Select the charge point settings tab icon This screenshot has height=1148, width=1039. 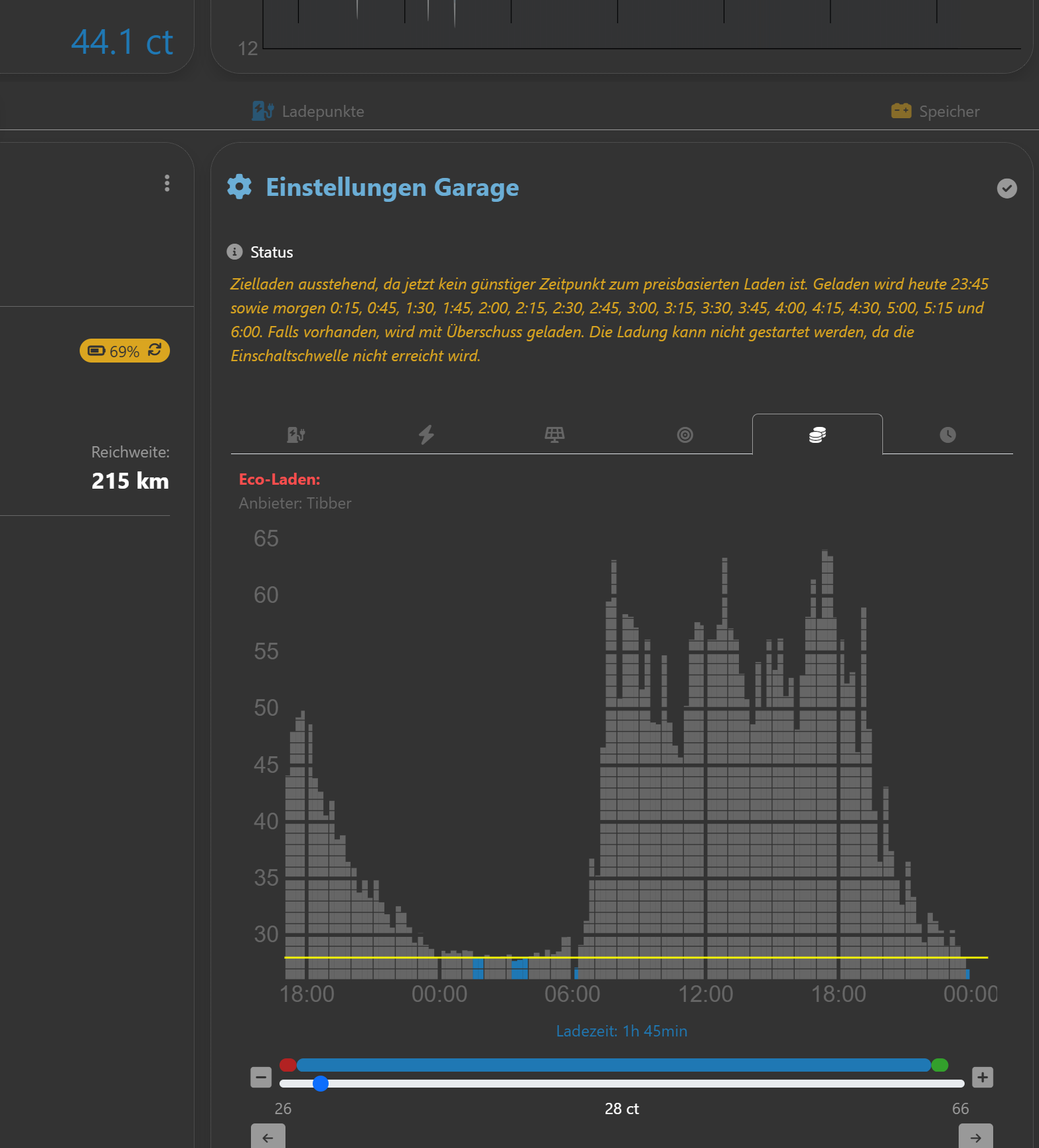[x=295, y=435]
